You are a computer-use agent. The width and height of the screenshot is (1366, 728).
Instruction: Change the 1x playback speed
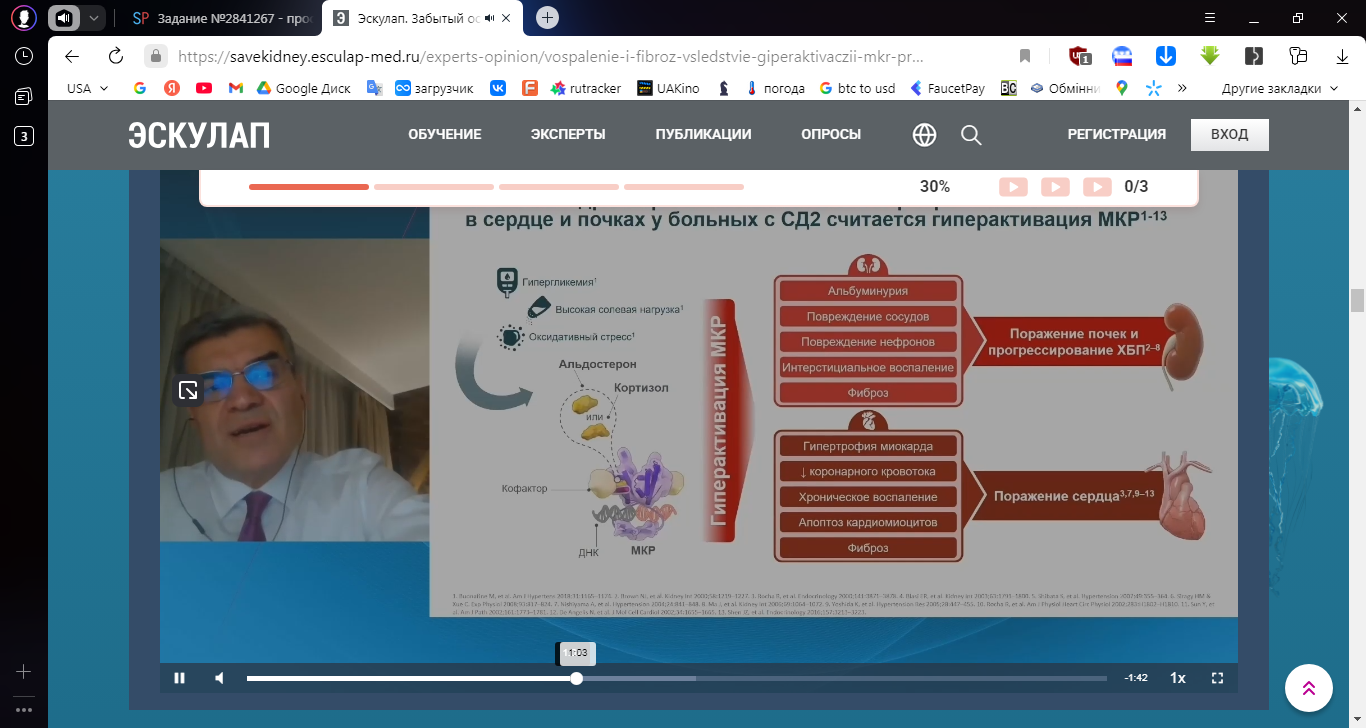tap(1178, 678)
